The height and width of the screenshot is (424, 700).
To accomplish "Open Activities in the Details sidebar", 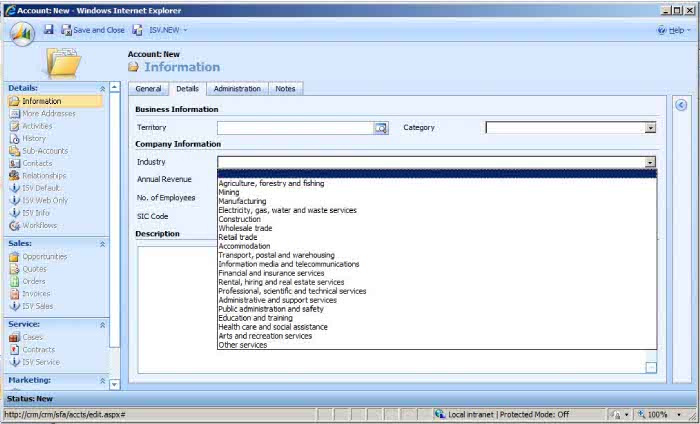I will pyautogui.click(x=37, y=126).
